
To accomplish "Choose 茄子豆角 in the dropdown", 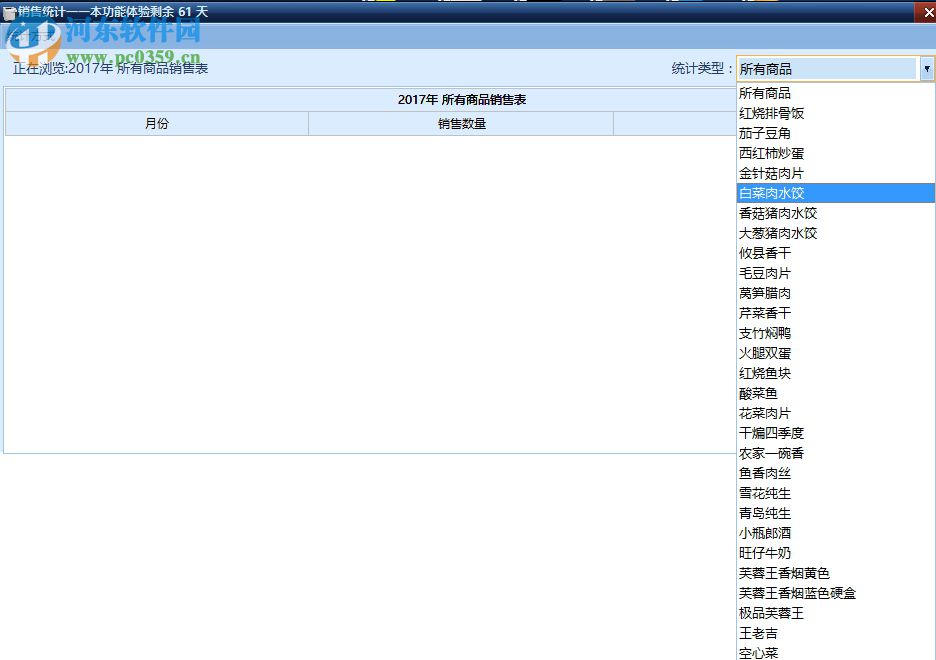I will coord(836,133).
